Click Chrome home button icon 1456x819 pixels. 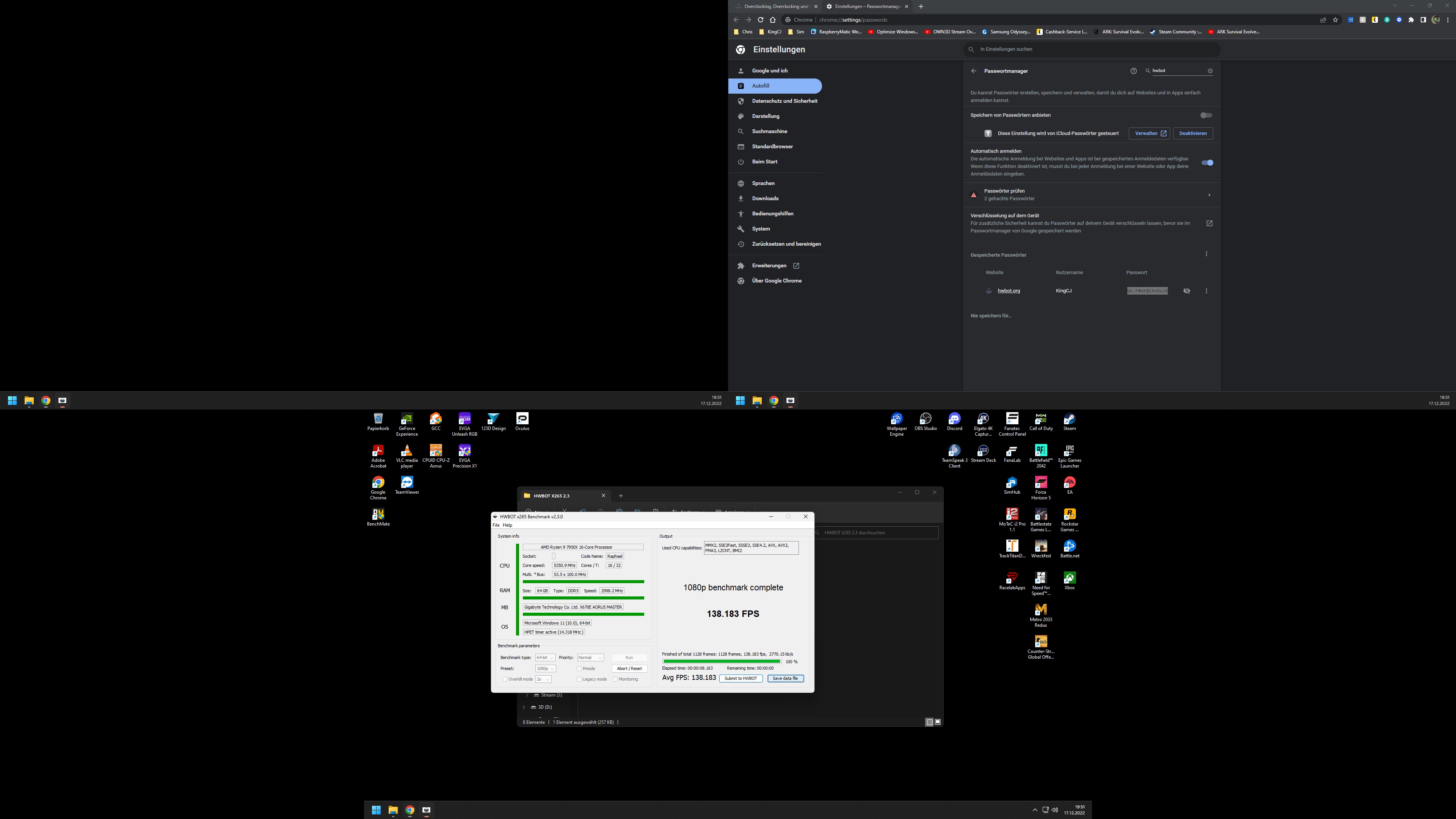(x=773, y=20)
